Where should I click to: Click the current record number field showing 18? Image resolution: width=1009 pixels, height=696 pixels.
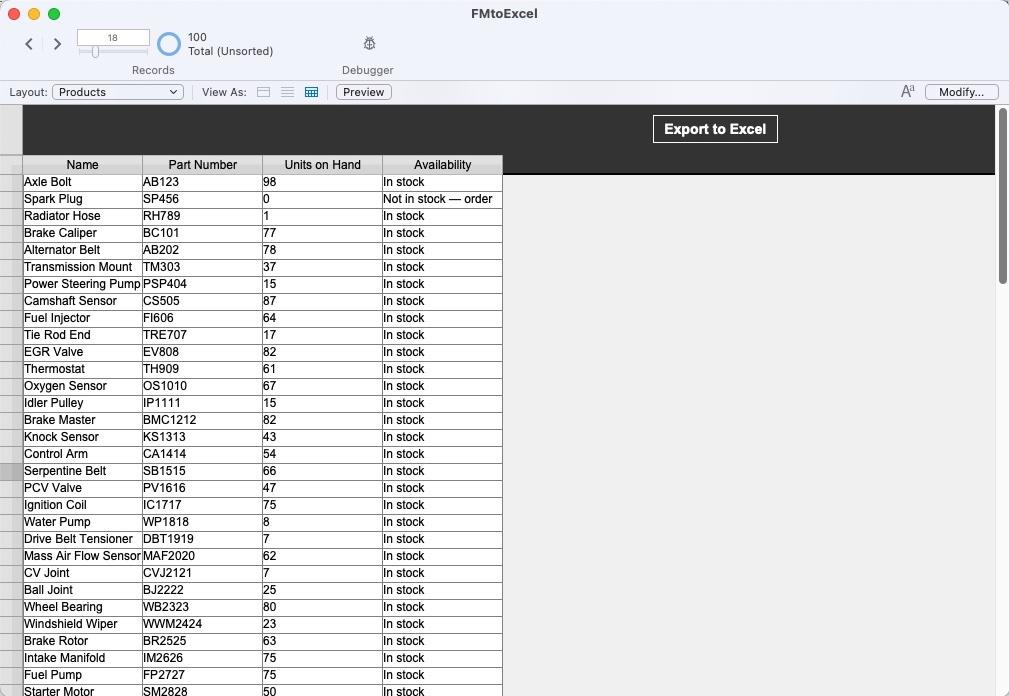click(x=112, y=37)
